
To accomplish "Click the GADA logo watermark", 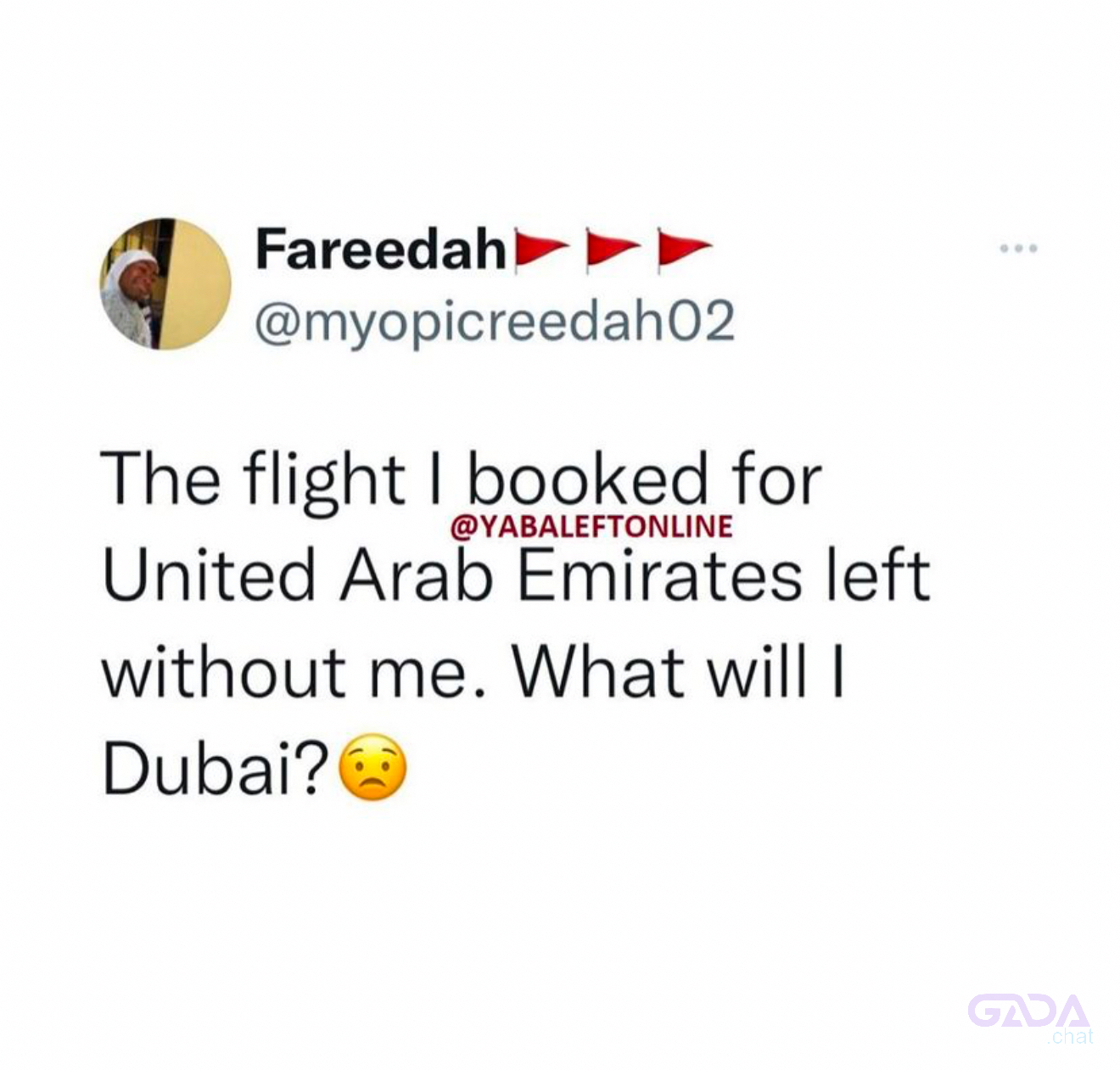I will click(1028, 1011).
